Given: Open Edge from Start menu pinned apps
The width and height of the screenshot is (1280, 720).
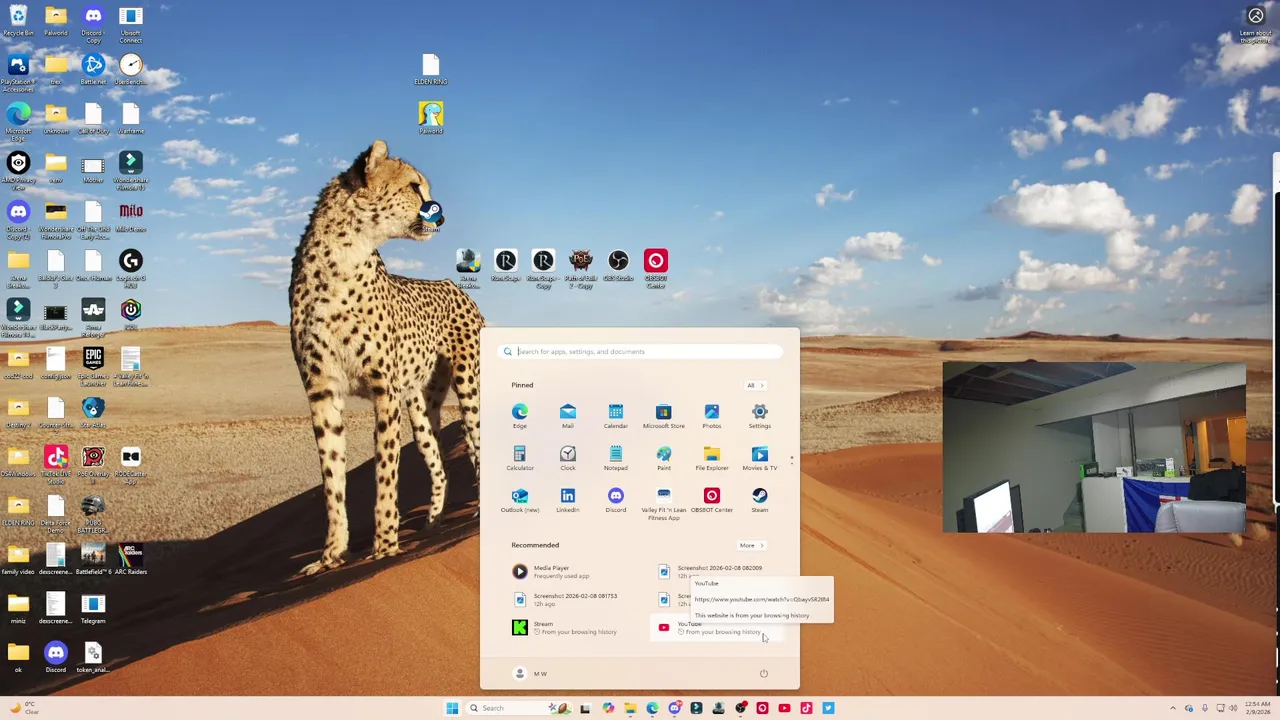Looking at the screenshot, I should click(520, 416).
